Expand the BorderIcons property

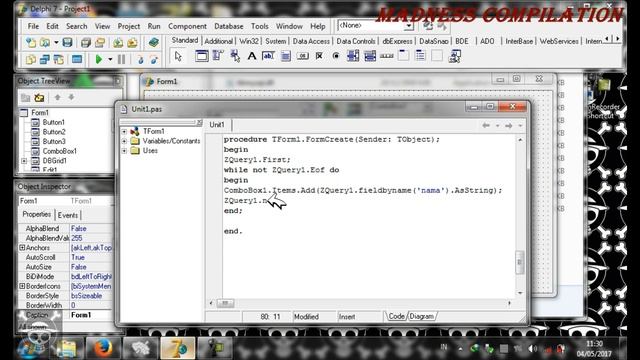point(22,286)
